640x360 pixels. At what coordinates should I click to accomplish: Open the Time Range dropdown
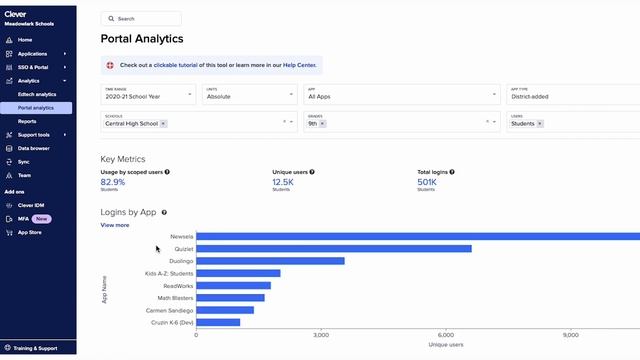pyautogui.click(x=148, y=94)
